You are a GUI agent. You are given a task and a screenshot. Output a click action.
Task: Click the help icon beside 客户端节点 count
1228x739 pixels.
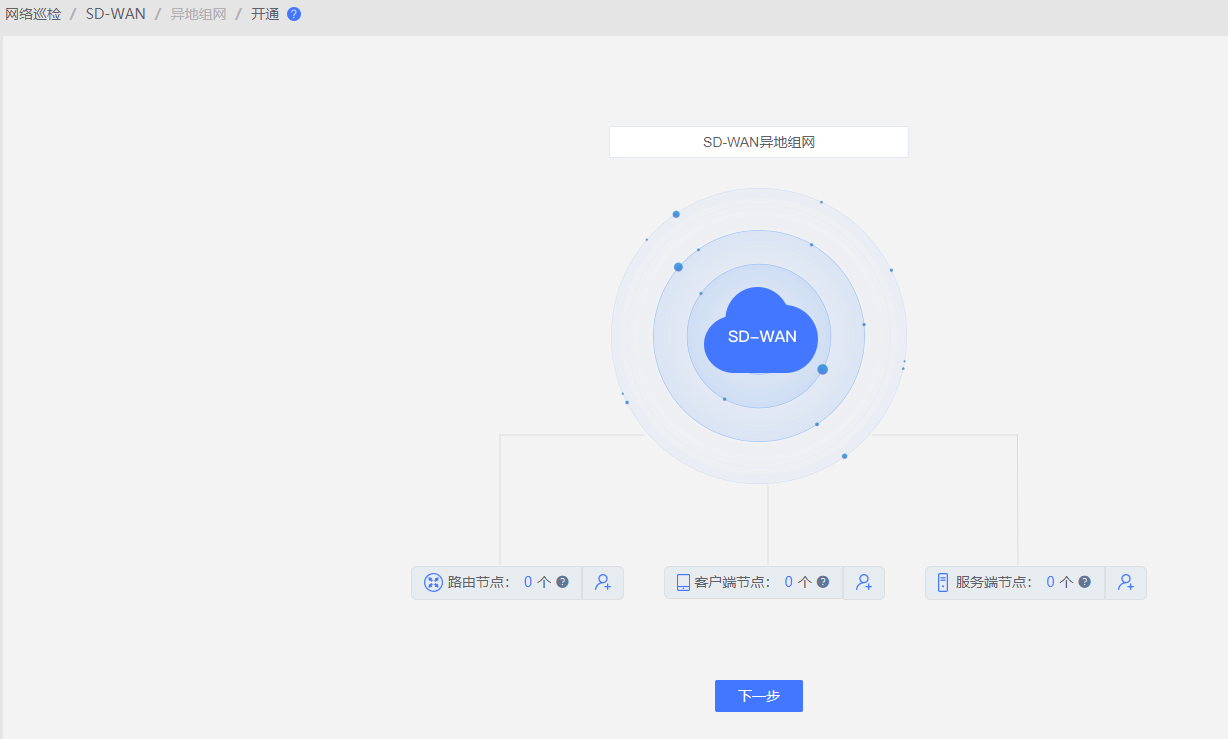[823, 581]
